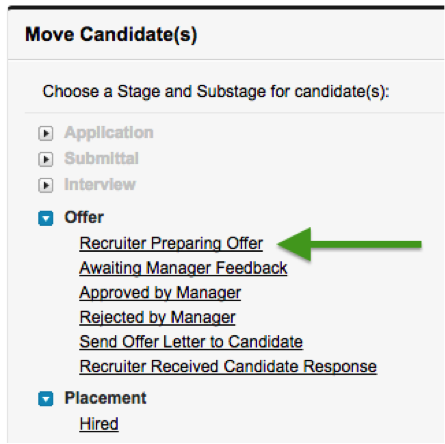Viewport: 445px width, 444px height.
Task: Select the Submittal stage label
Action: click(101, 159)
